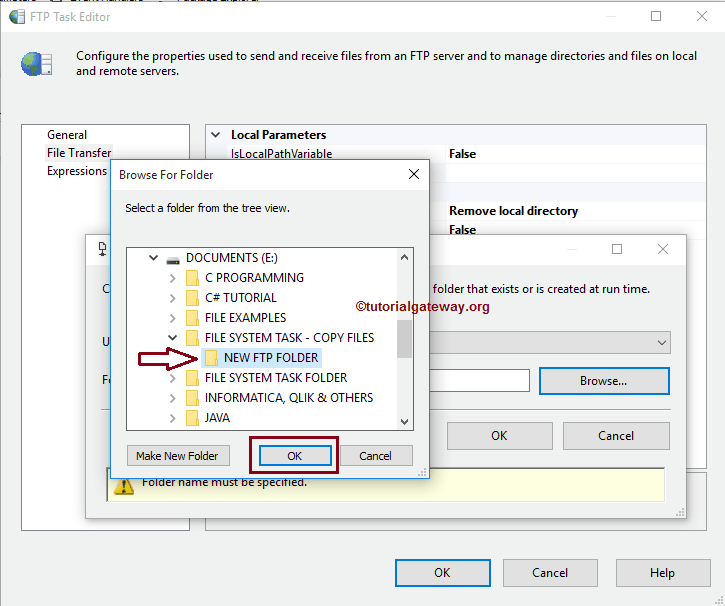The height and width of the screenshot is (606, 725).
Task: Click the JAVA folder icon
Action: 192,418
